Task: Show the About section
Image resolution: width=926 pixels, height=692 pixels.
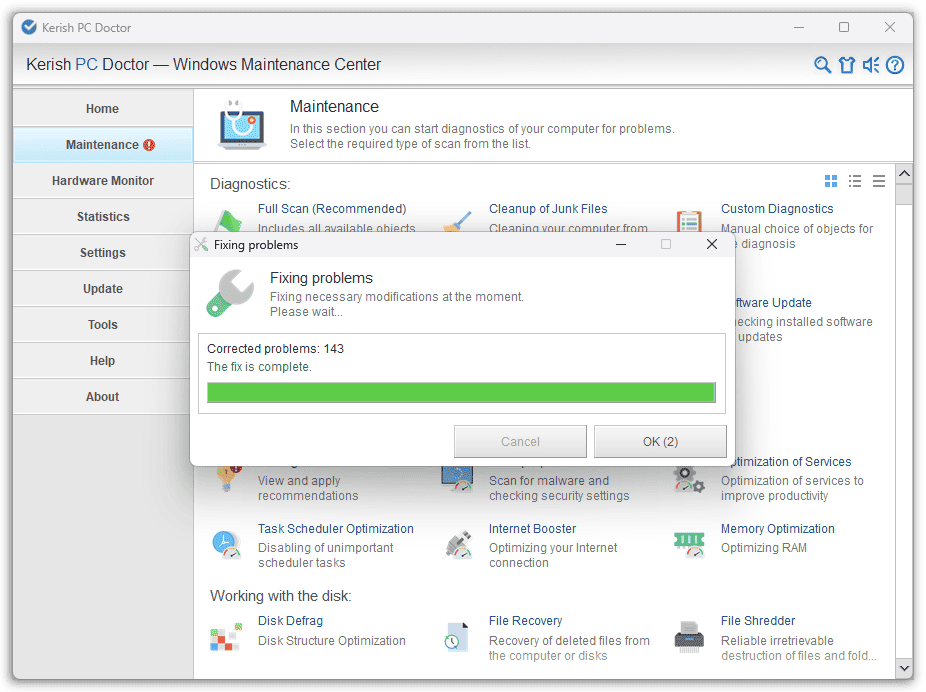Action: 103,397
